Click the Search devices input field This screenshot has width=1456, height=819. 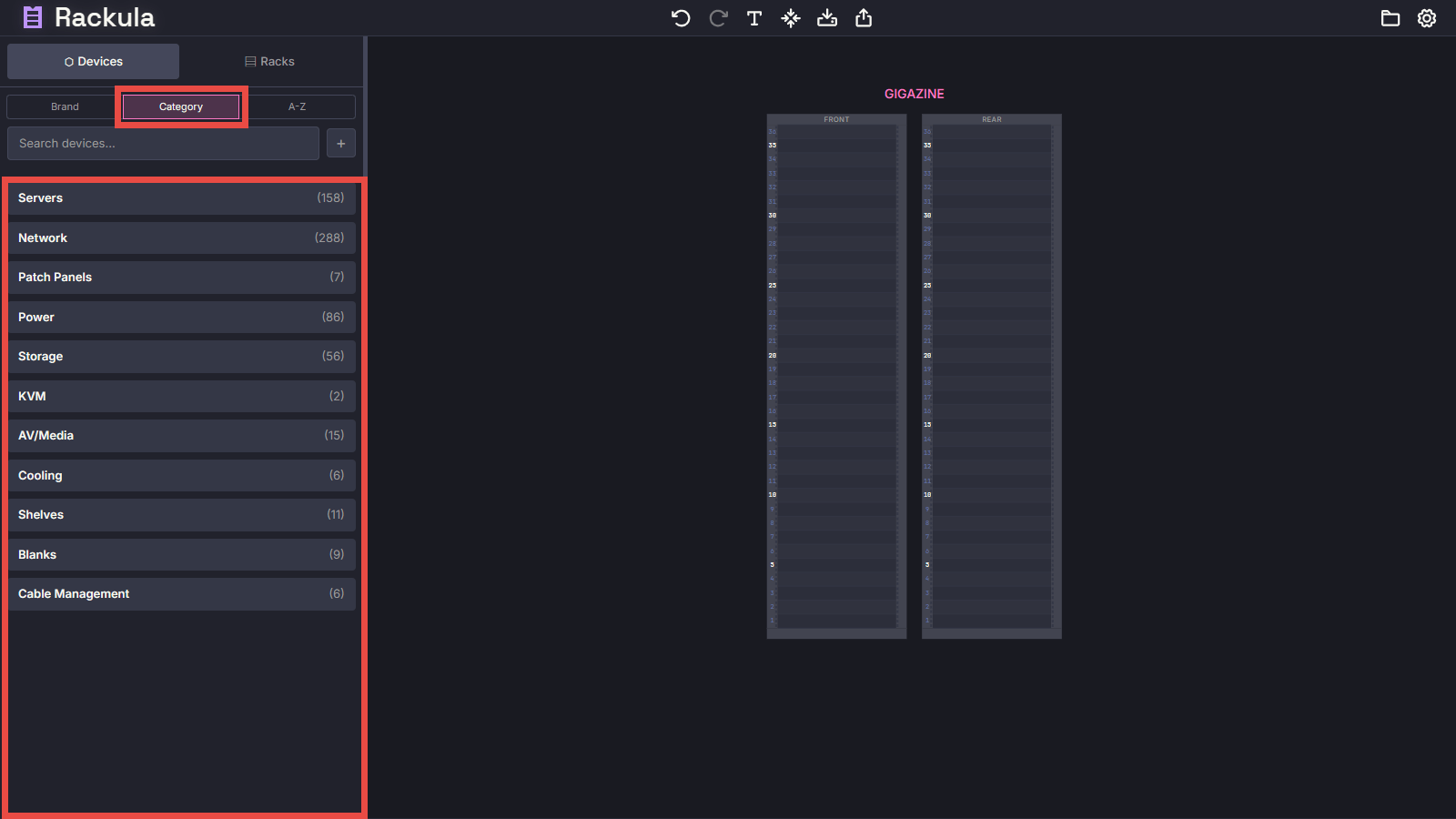tap(164, 144)
